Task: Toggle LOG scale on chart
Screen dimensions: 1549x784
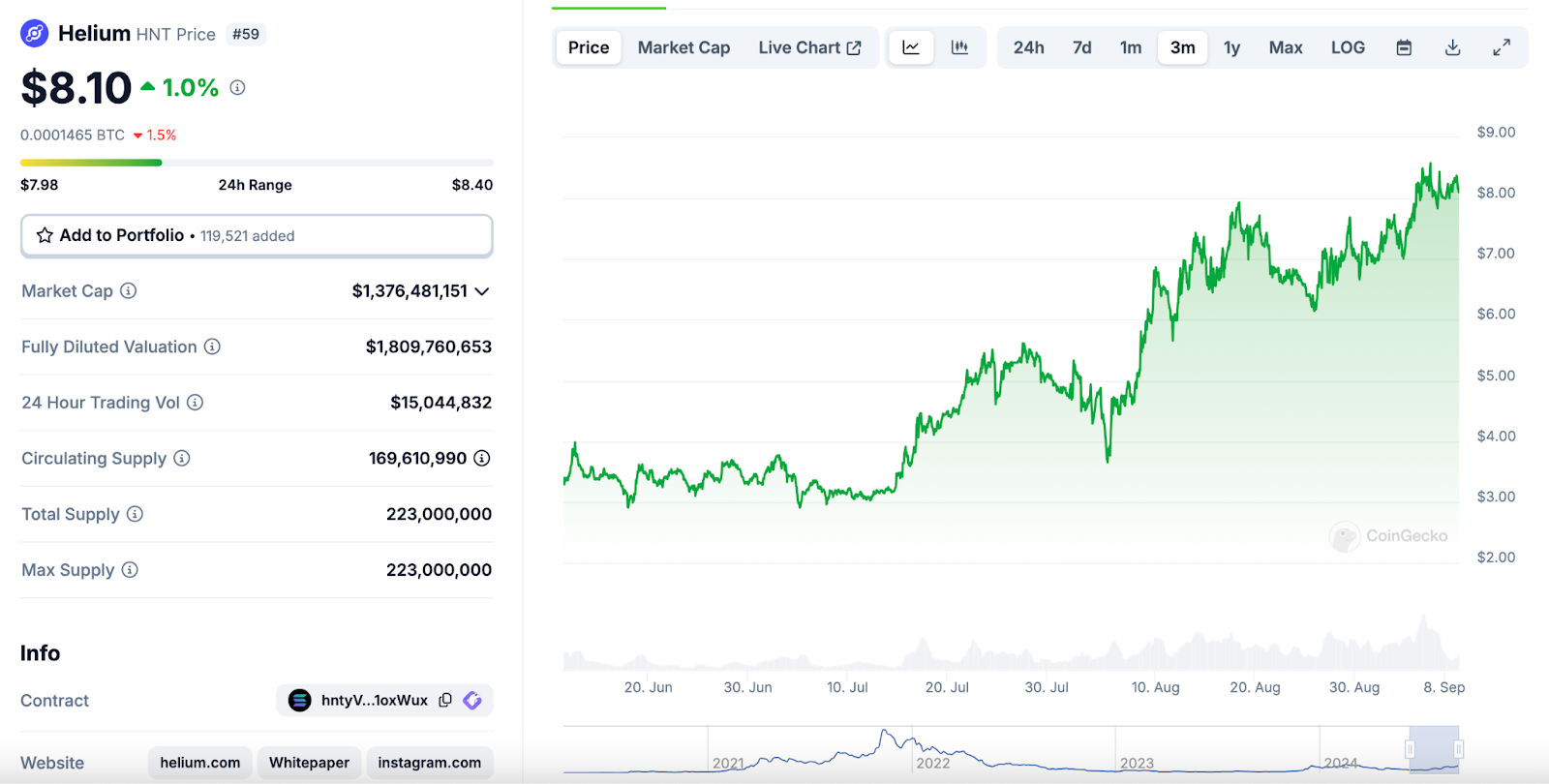Action: tap(1348, 47)
